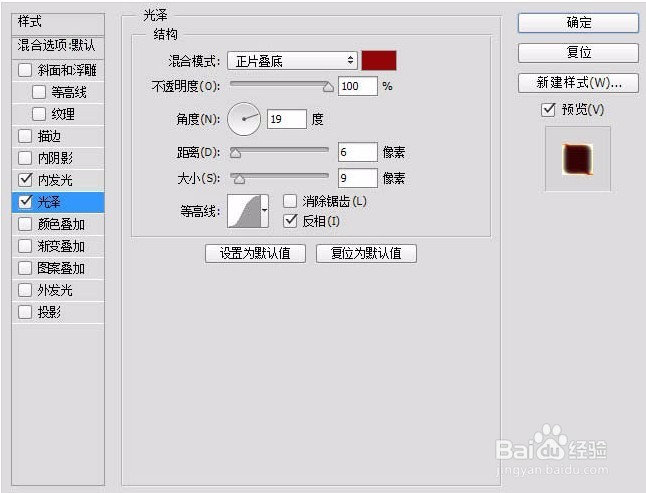Click 复位为默认值 button
The height and width of the screenshot is (493, 646).
pos(366,253)
